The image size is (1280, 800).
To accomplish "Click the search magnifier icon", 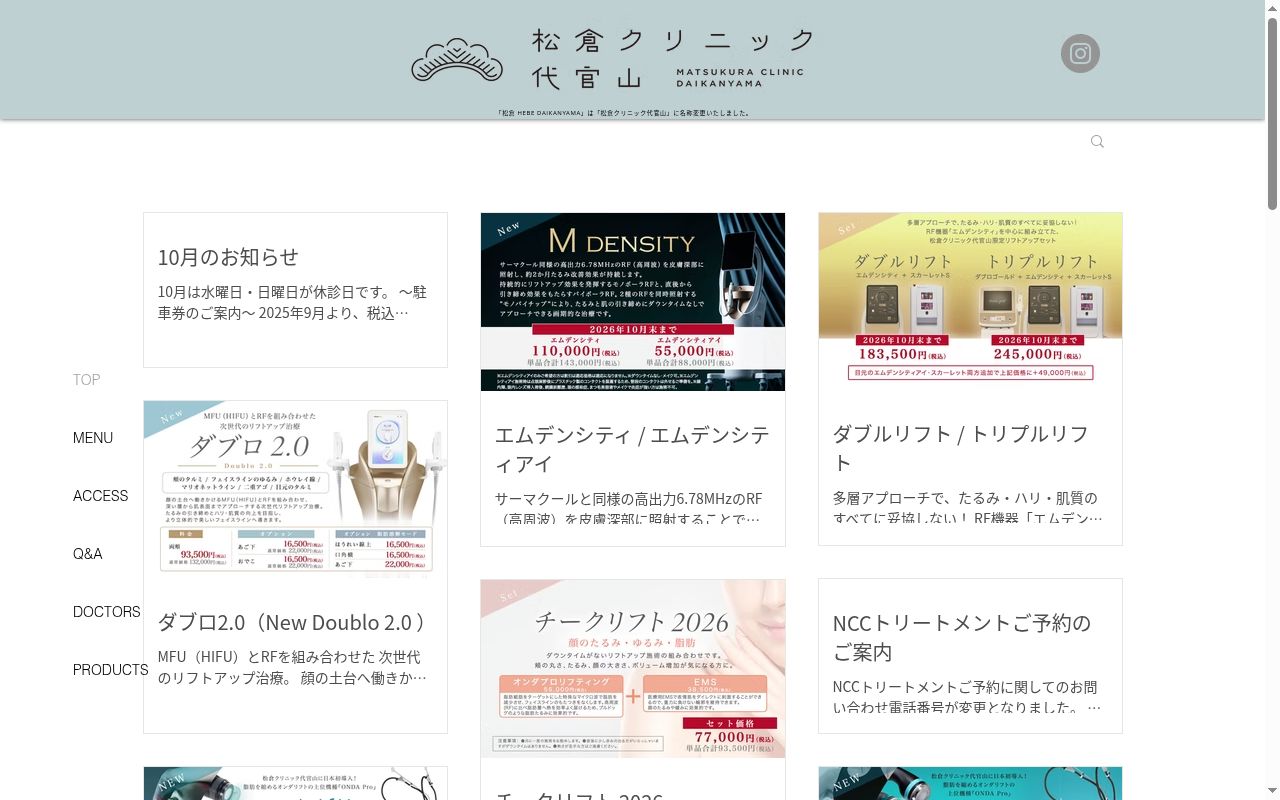I will pos(1097,142).
